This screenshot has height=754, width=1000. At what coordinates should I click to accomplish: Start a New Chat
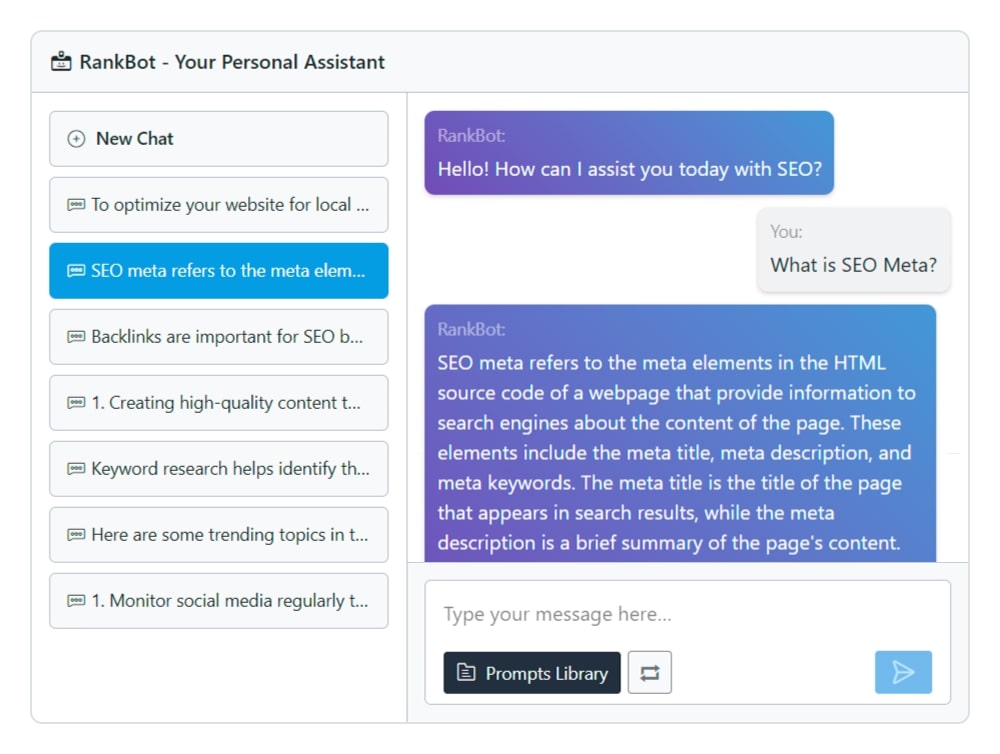coord(218,138)
